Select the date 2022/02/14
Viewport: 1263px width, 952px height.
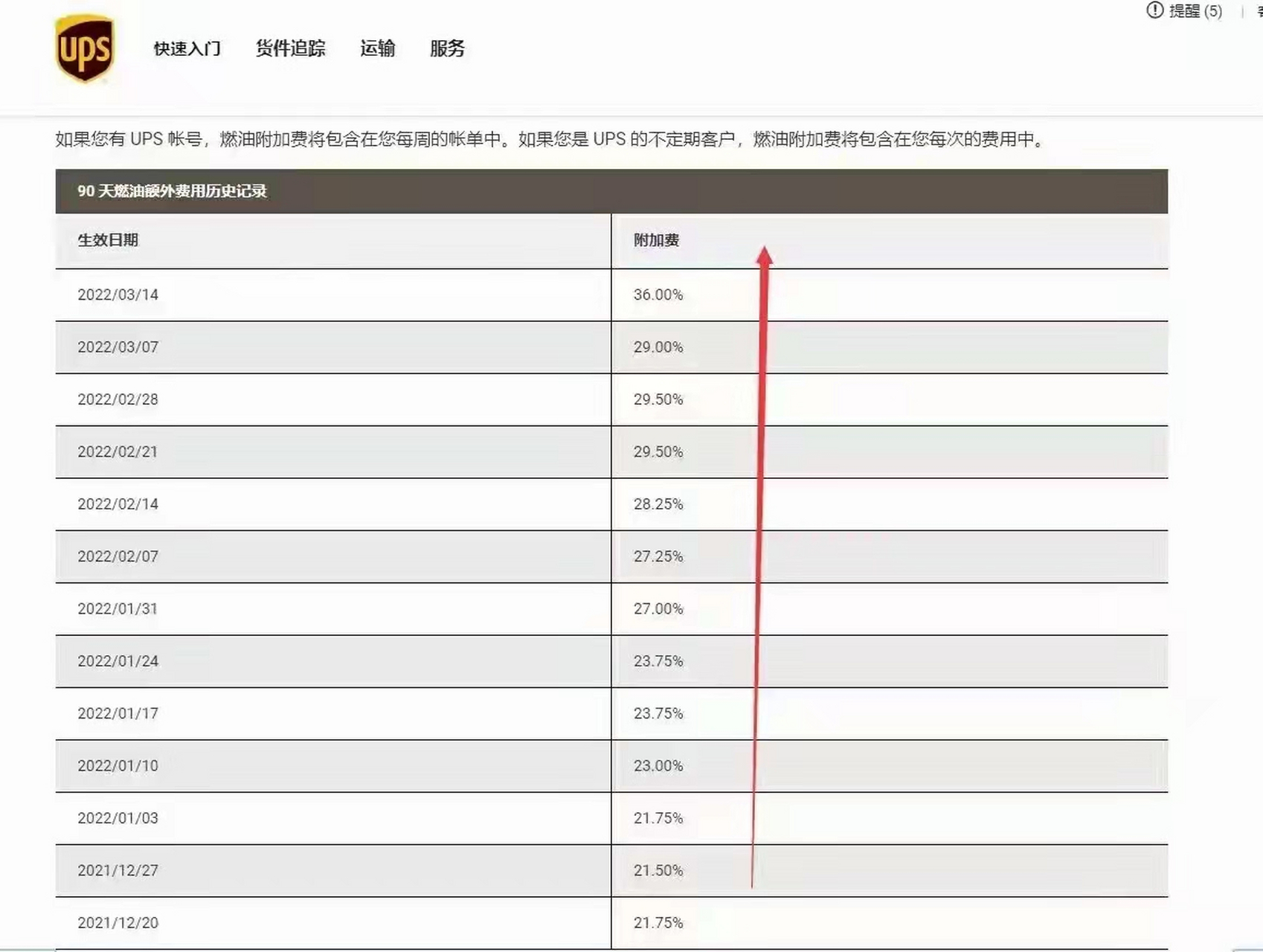[118, 504]
